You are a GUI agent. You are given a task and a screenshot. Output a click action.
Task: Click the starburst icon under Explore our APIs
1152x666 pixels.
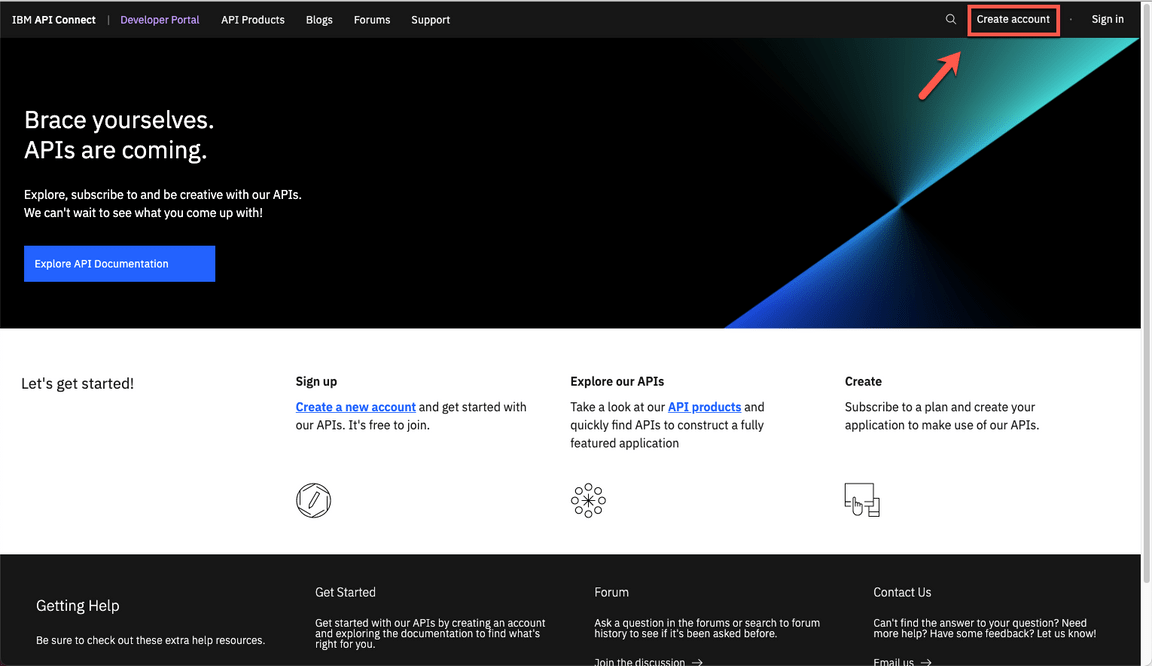(x=588, y=501)
